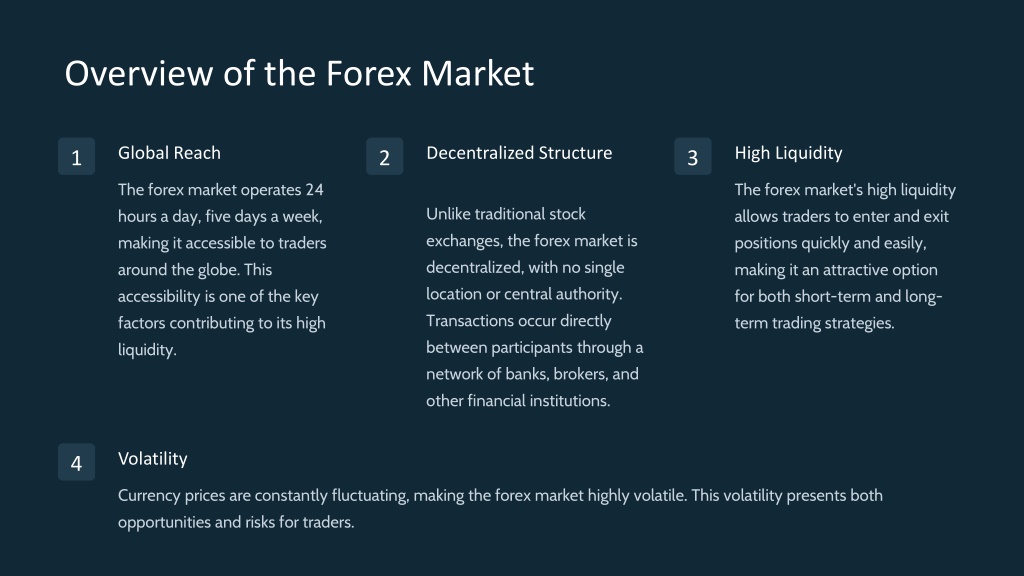This screenshot has height=576, width=1024.
Task: Select the High Liquidity description paragraph
Action: [844, 256]
